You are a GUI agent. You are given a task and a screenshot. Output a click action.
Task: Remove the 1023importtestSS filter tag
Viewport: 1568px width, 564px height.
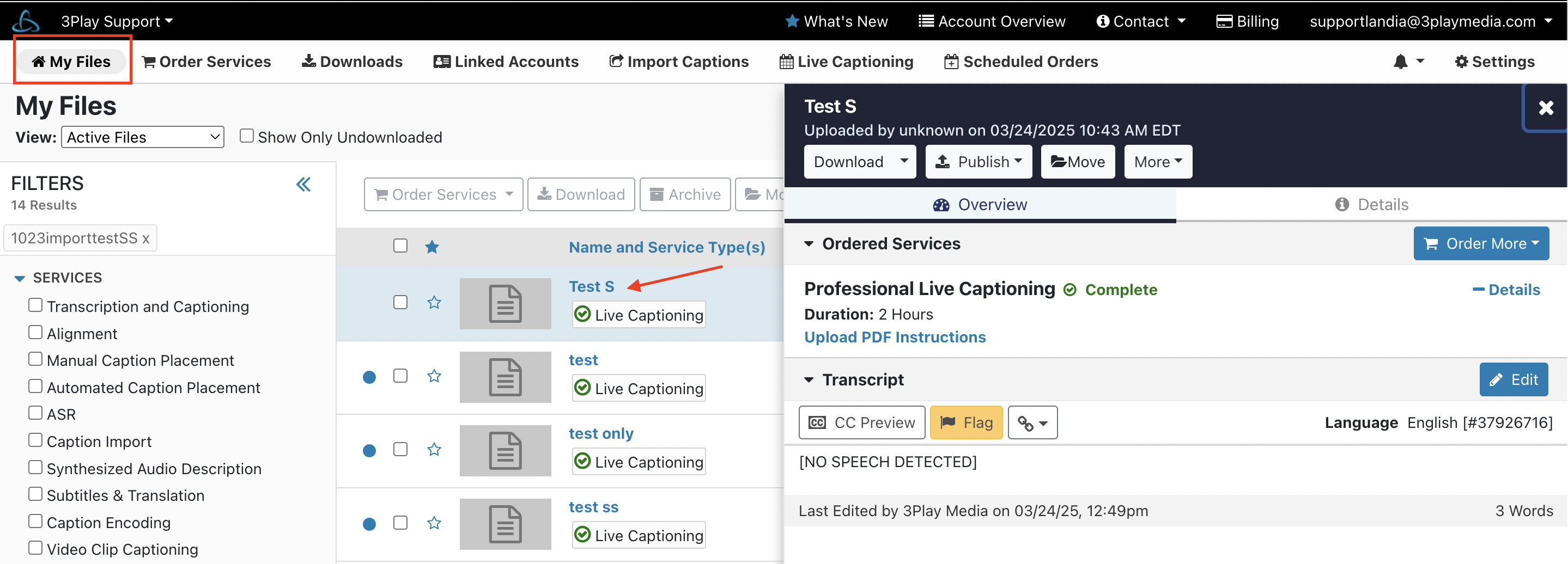pos(145,238)
